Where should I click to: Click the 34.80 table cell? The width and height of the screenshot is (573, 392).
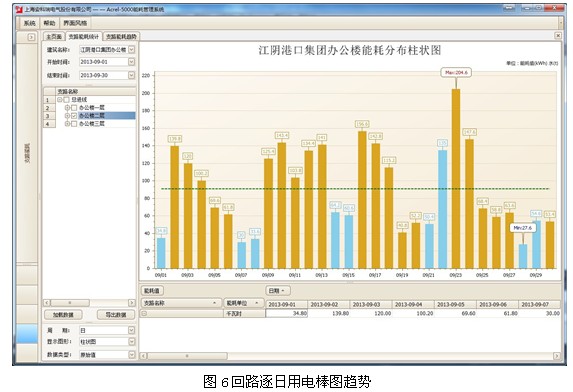(x=286, y=313)
